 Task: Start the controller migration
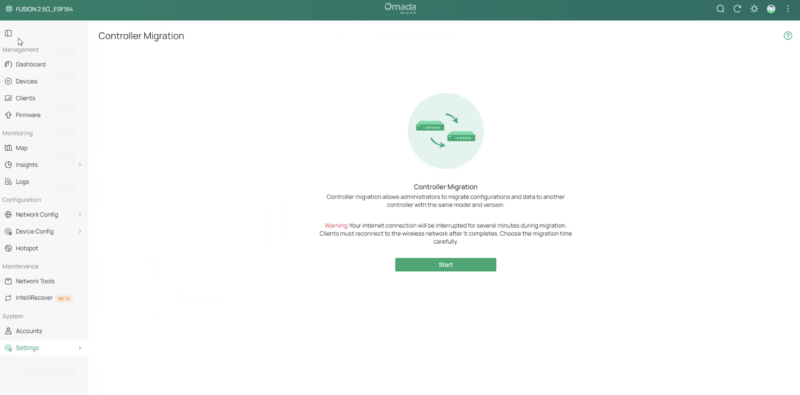point(445,265)
